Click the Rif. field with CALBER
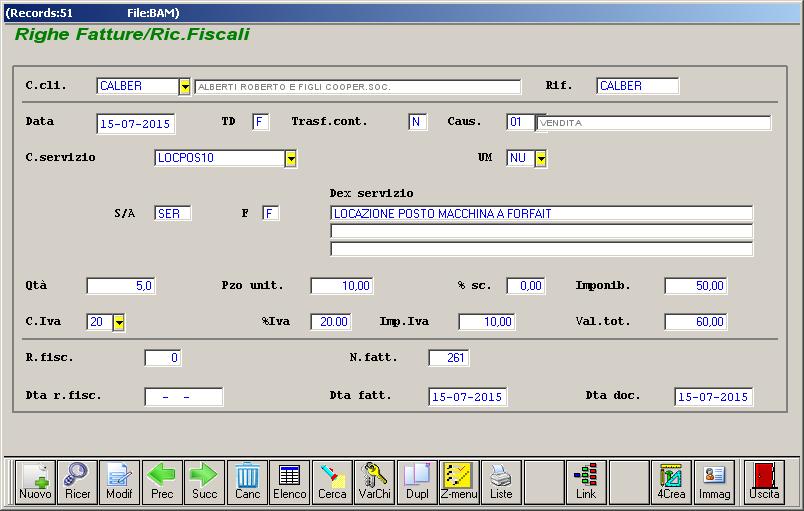 pos(637,86)
